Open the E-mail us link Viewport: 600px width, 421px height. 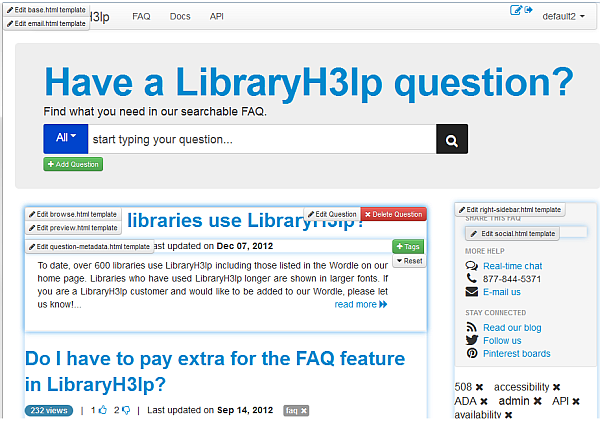[502, 292]
